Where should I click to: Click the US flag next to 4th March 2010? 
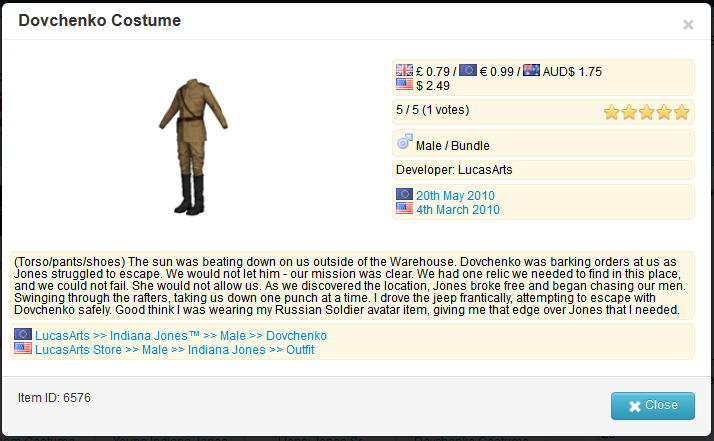coord(405,209)
